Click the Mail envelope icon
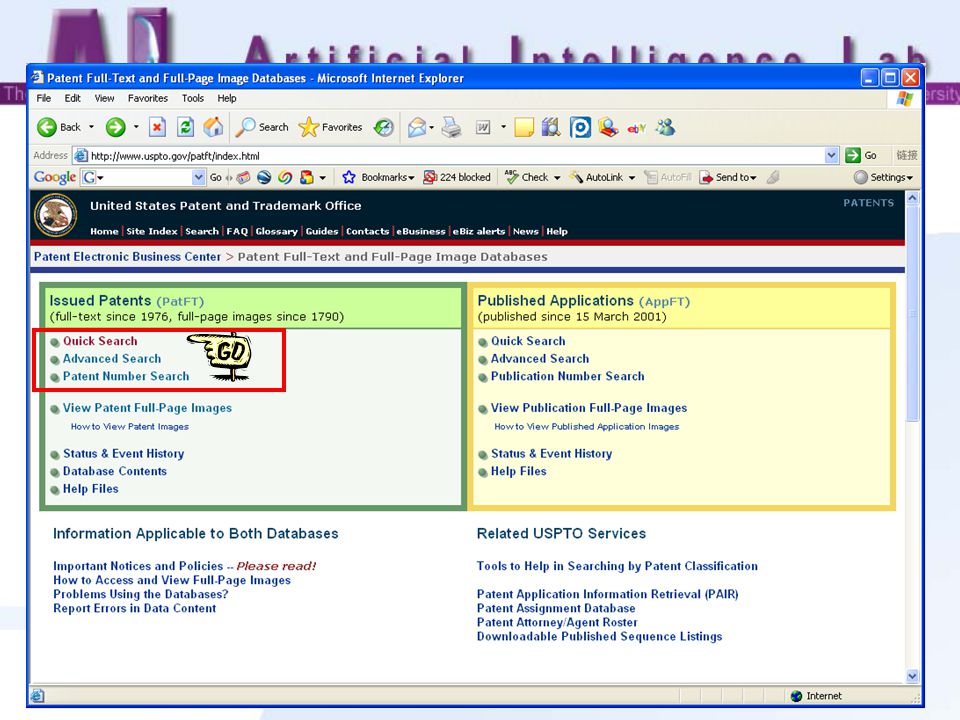Viewport: 960px width, 720px height. [x=416, y=127]
